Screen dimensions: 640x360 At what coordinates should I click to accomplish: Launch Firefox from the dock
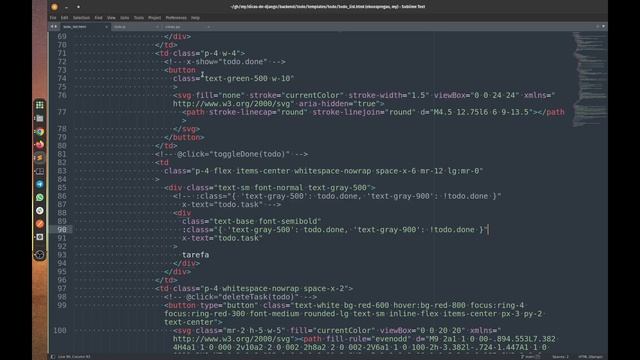coord(40,145)
